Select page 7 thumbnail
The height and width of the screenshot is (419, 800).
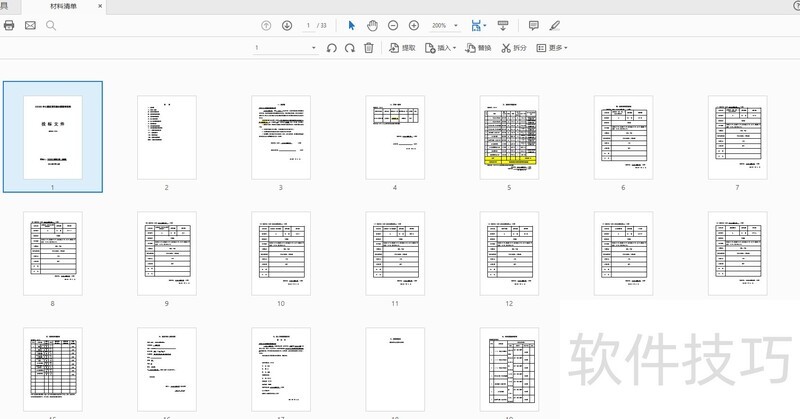[x=737, y=137]
